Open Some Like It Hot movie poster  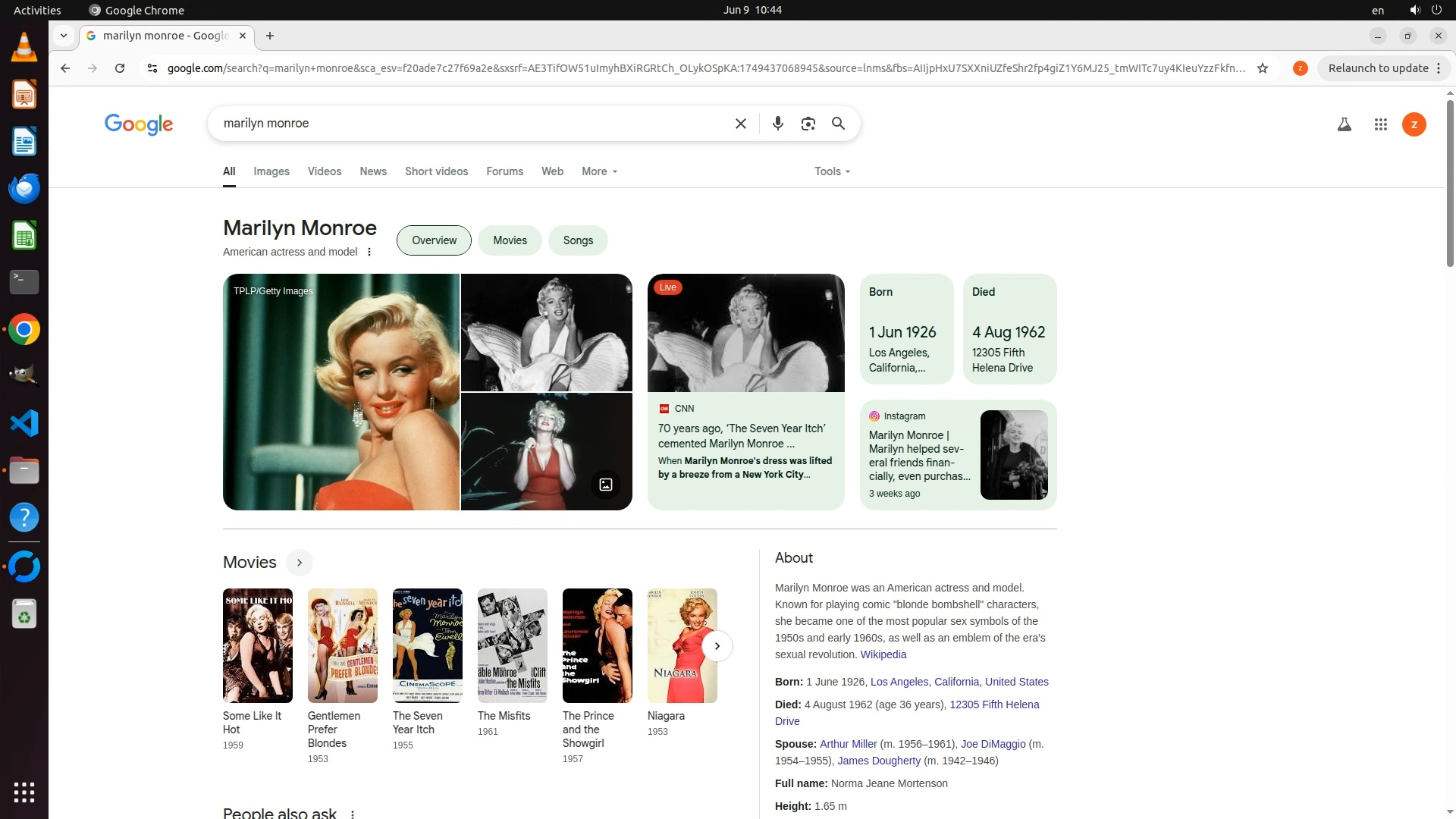tap(257, 645)
